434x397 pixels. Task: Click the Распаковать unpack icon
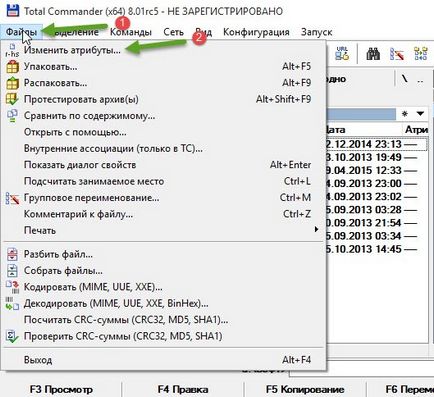click(x=12, y=83)
